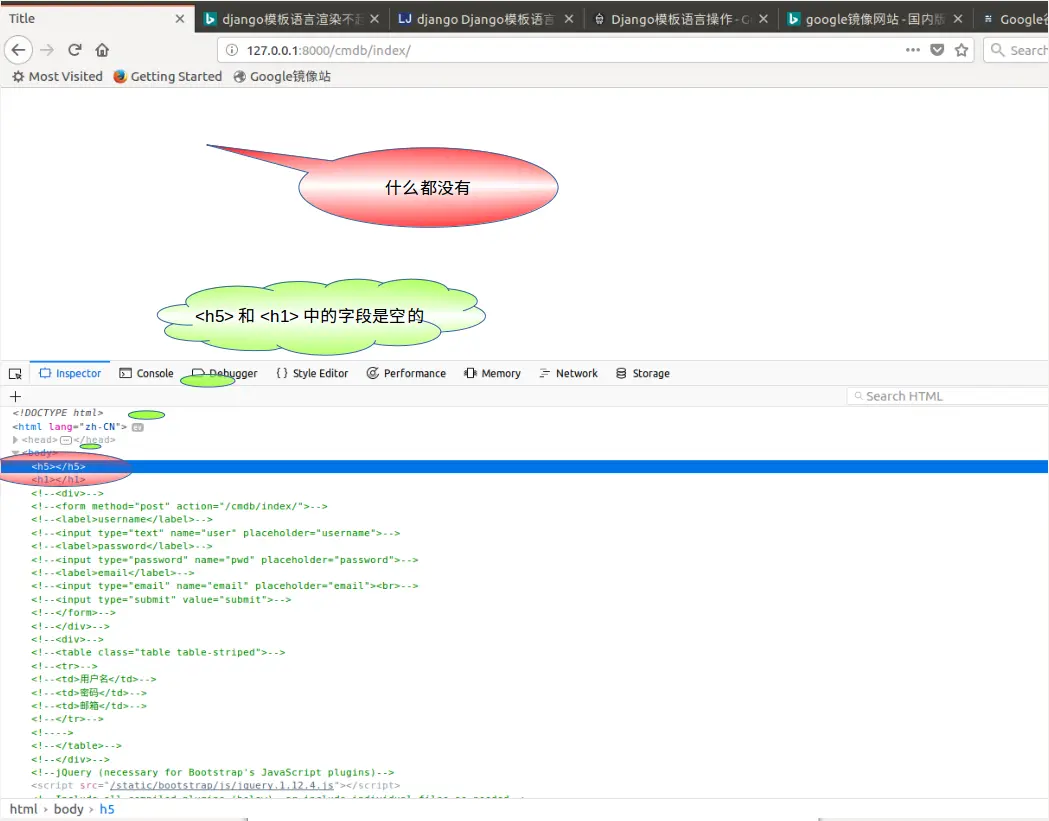1049x821 pixels.
Task: Click the forward navigation arrow
Action: 47,50
